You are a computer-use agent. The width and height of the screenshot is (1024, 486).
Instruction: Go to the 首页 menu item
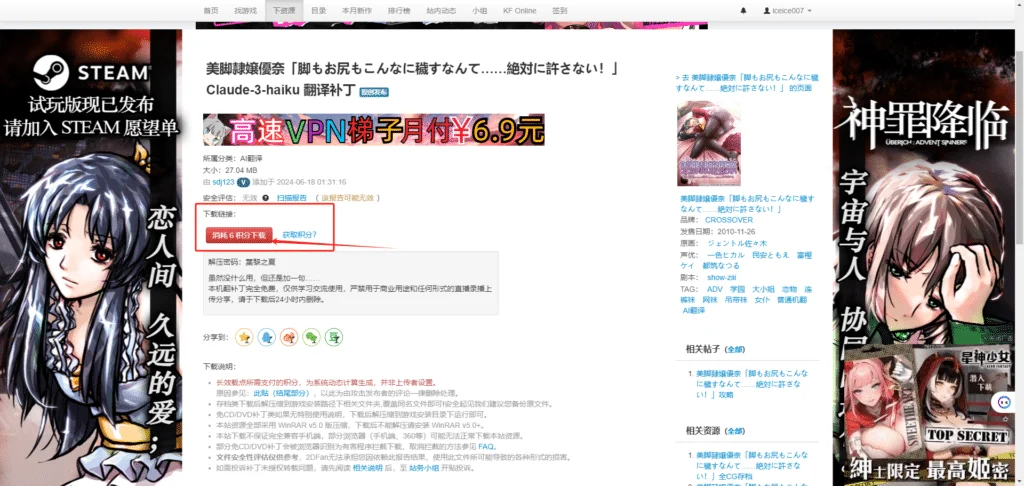(211, 10)
